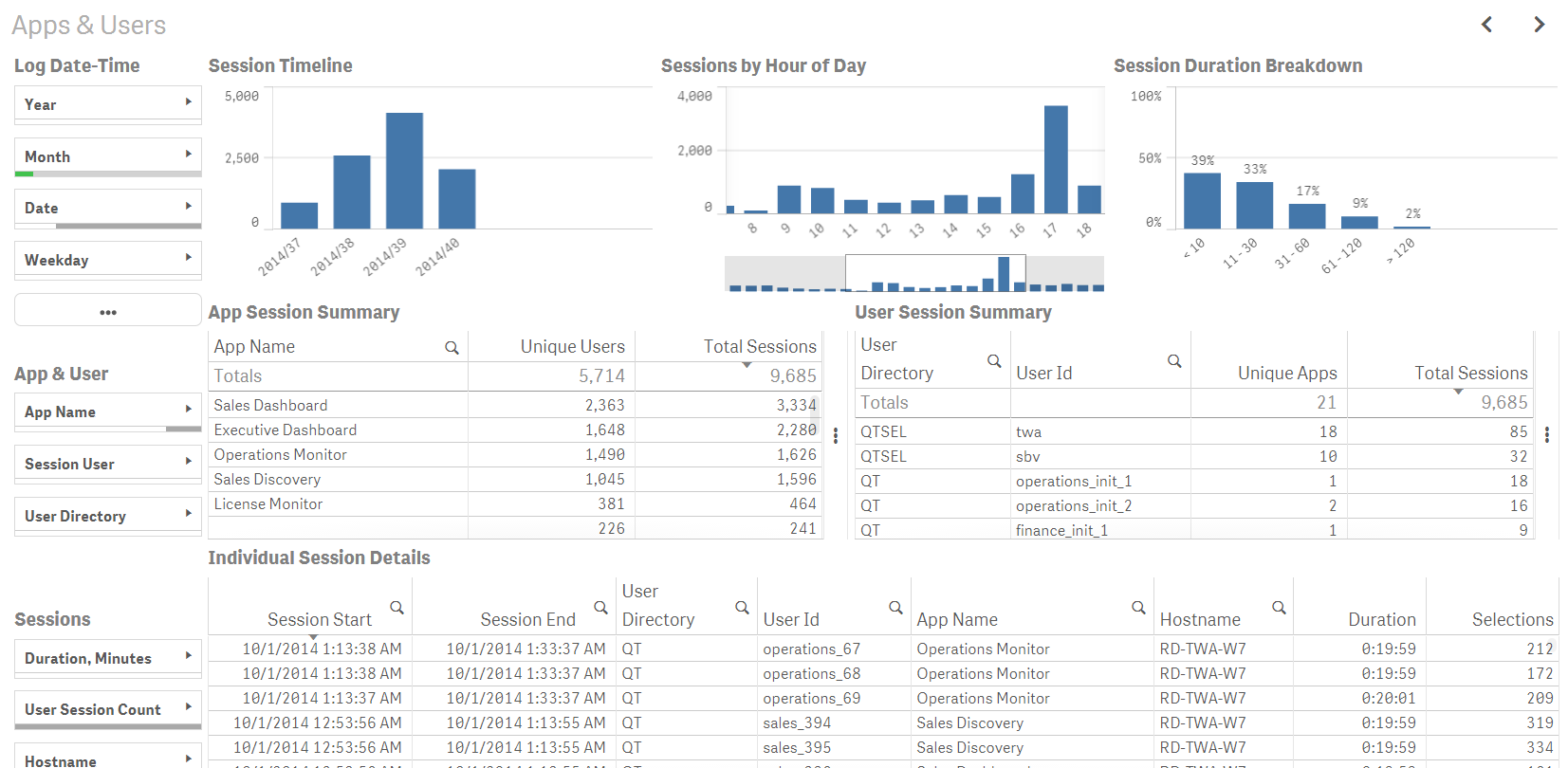Viewport: 1568px width, 768px height.
Task: Select the 2014/37 bar in Session Timeline
Action: click(300, 215)
